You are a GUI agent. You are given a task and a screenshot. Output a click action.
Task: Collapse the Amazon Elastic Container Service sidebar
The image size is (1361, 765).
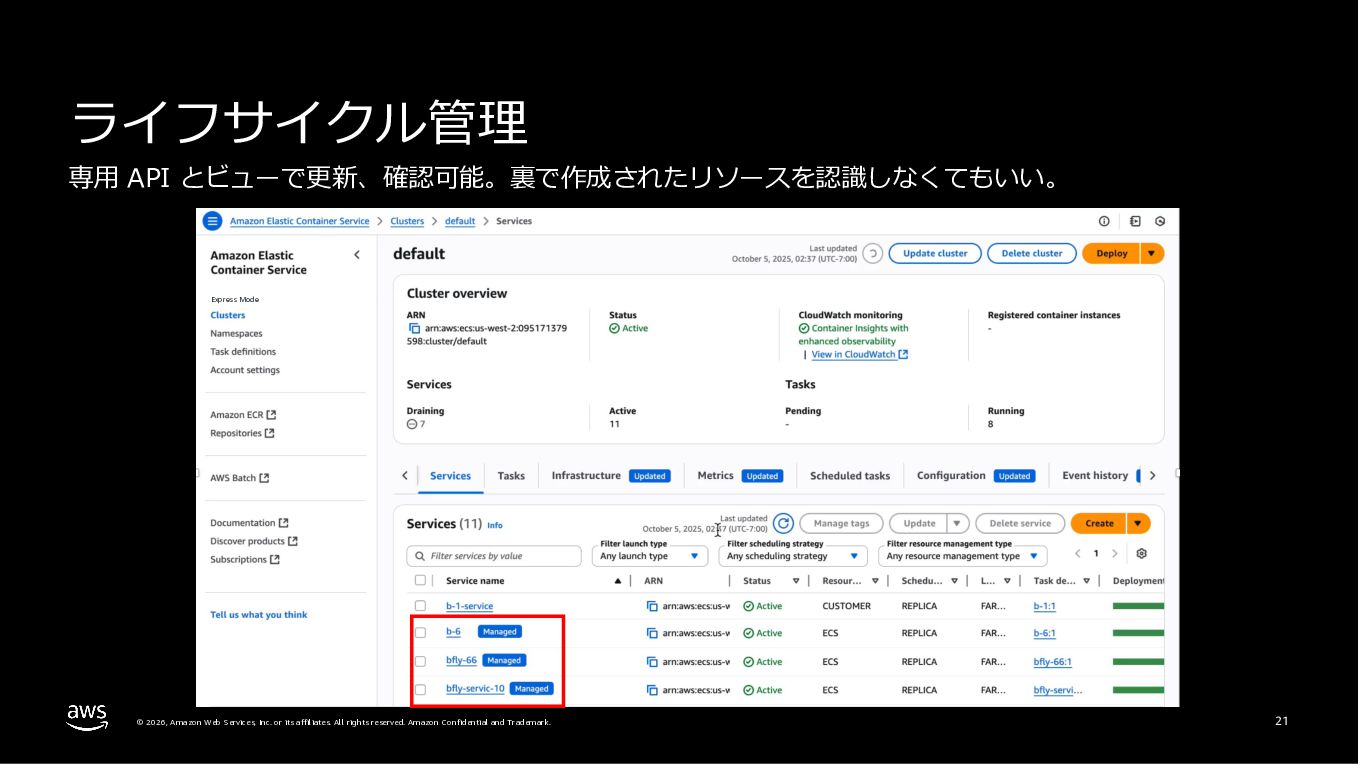(357, 255)
